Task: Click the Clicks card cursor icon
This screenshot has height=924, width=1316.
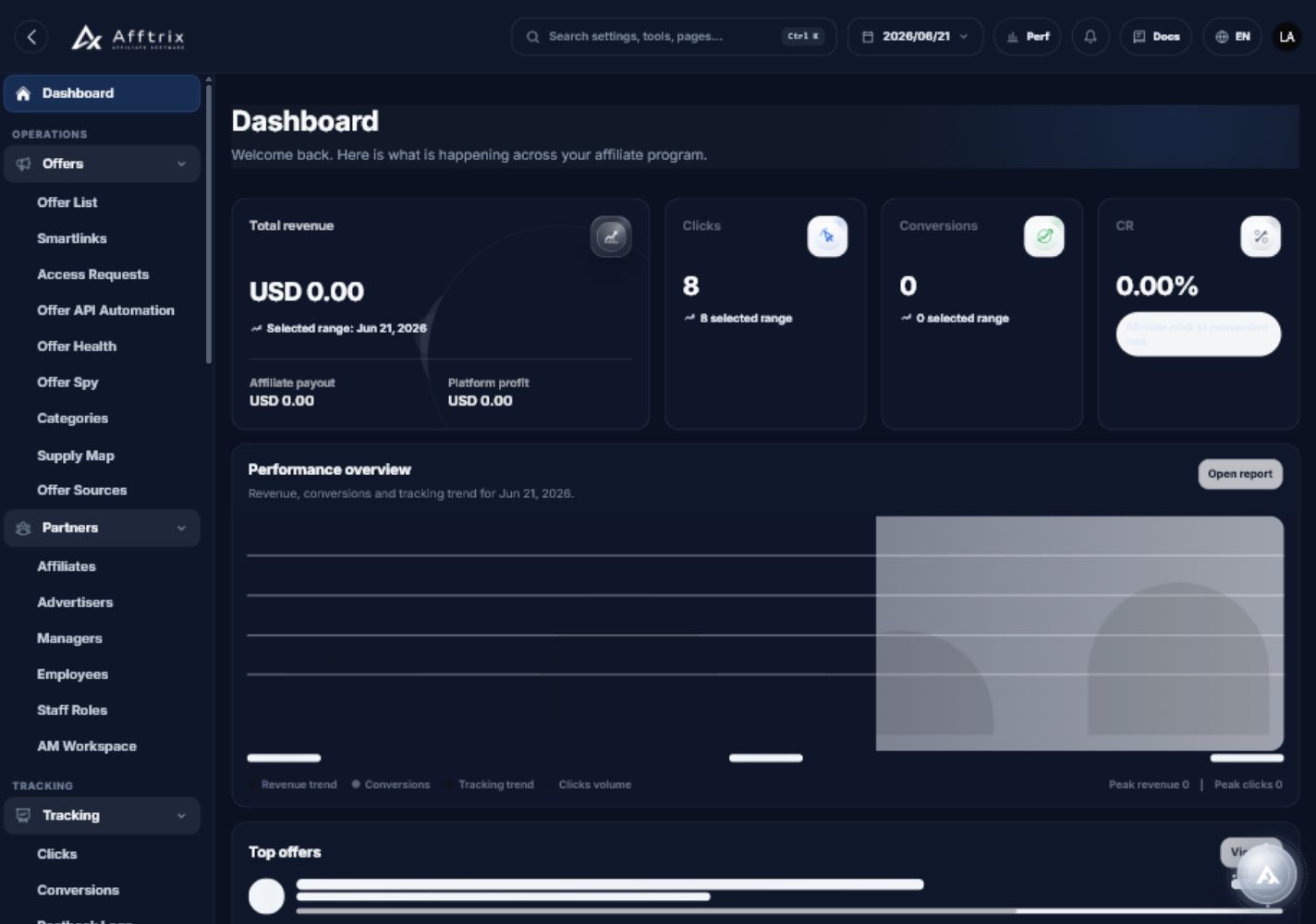Action: [827, 237]
